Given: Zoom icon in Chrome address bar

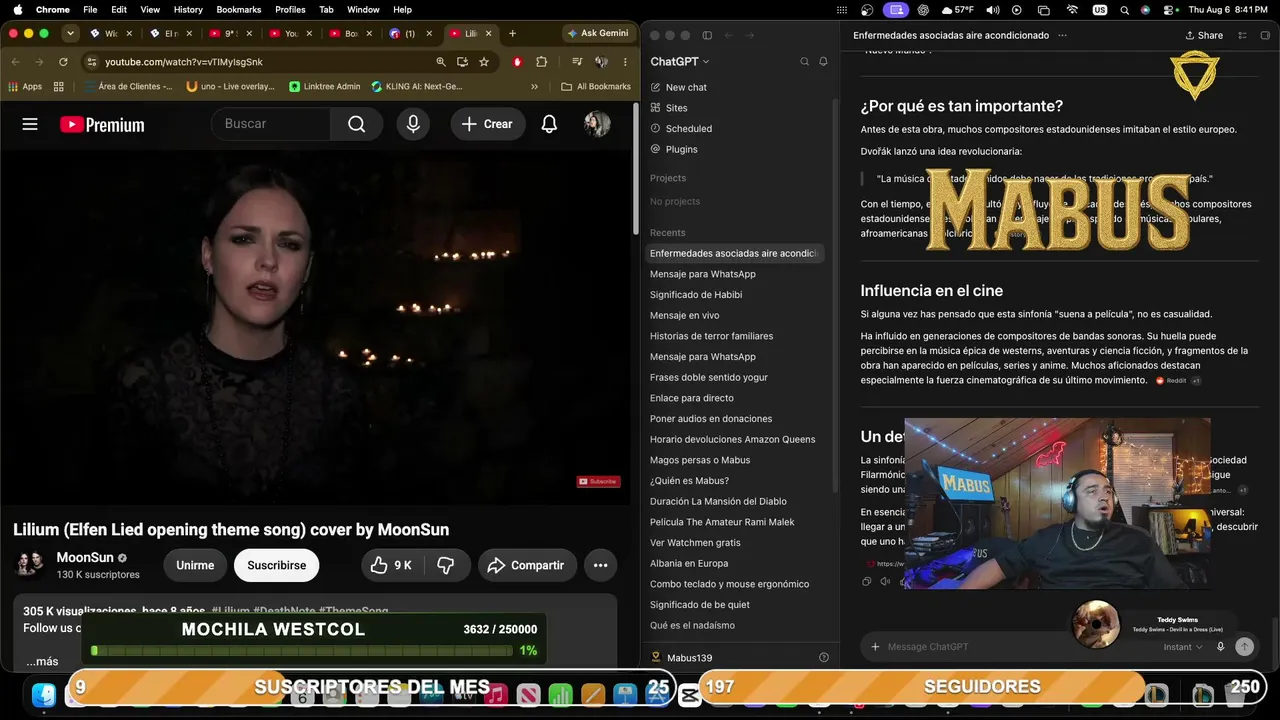Looking at the screenshot, I should pos(441,62).
